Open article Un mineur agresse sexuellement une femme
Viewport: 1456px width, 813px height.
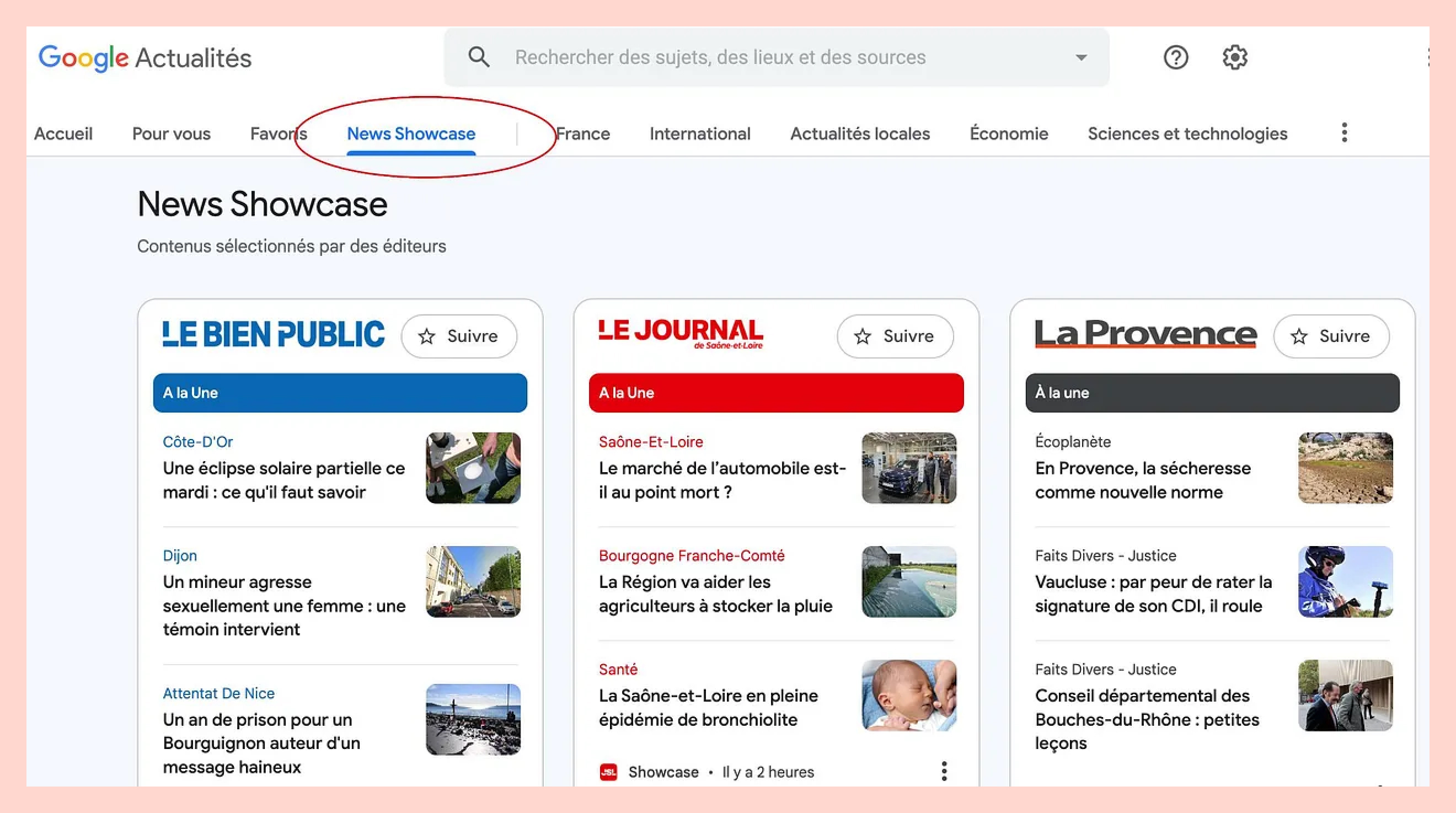coord(284,606)
